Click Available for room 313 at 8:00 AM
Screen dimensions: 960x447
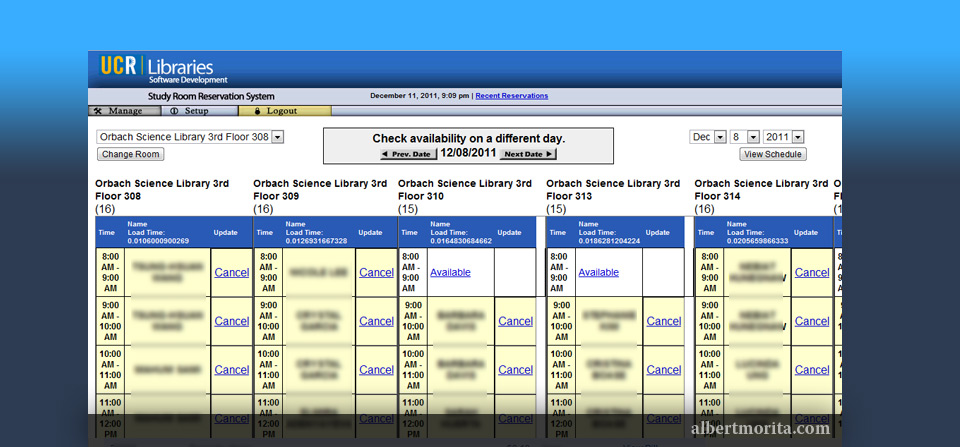pyautogui.click(x=598, y=272)
